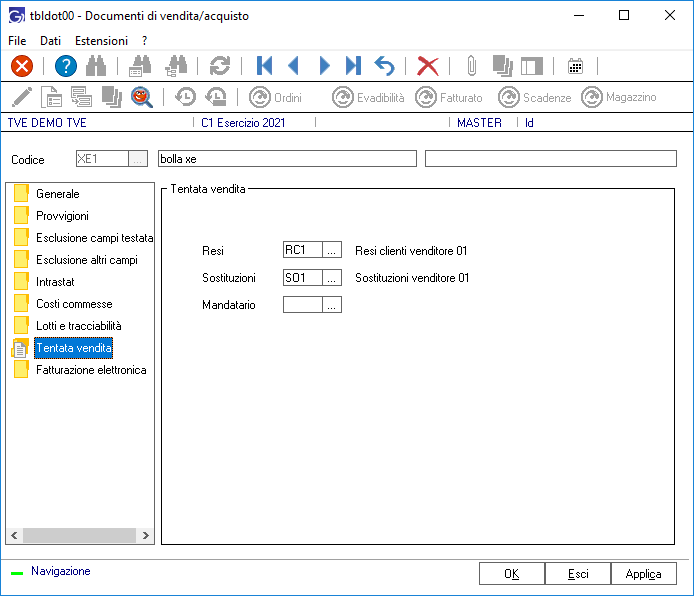Screen dimensions: 694x596
Task: Click the Scadenze toolbar button
Action: 534,97
